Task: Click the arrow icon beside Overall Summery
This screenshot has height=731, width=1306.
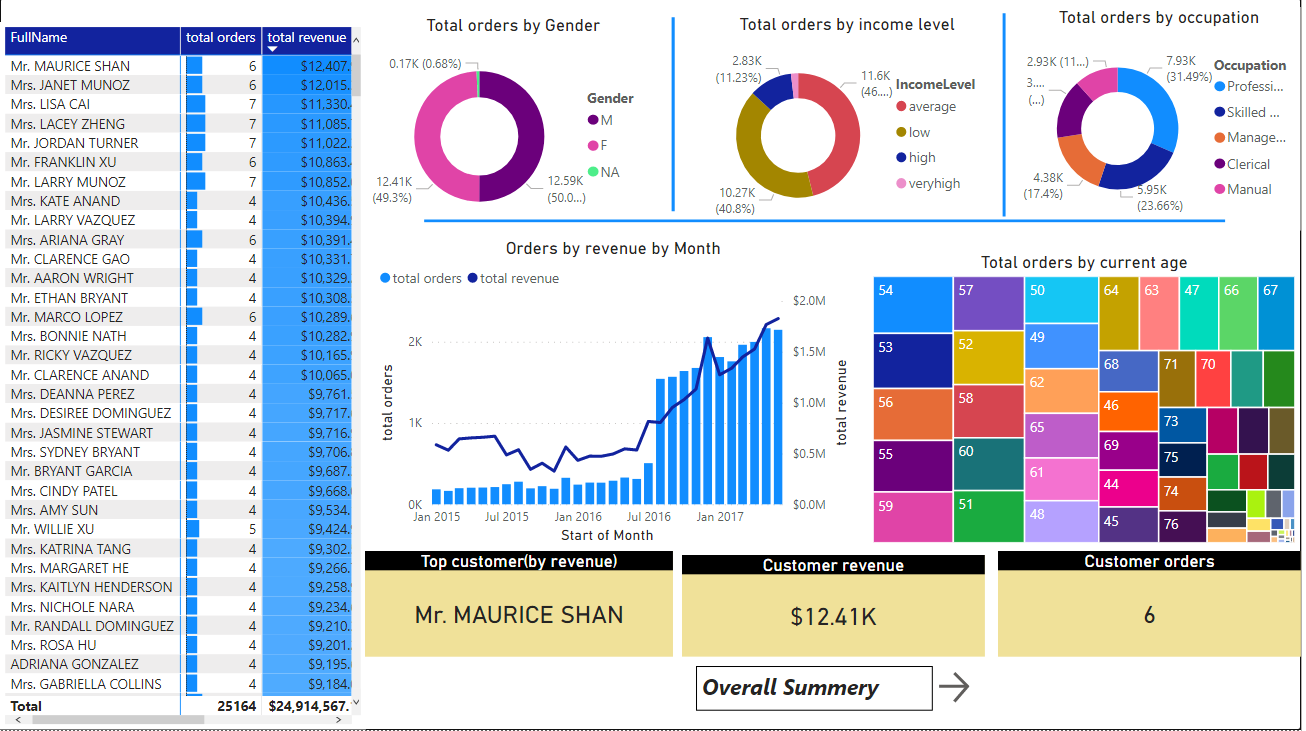Action: 957,687
